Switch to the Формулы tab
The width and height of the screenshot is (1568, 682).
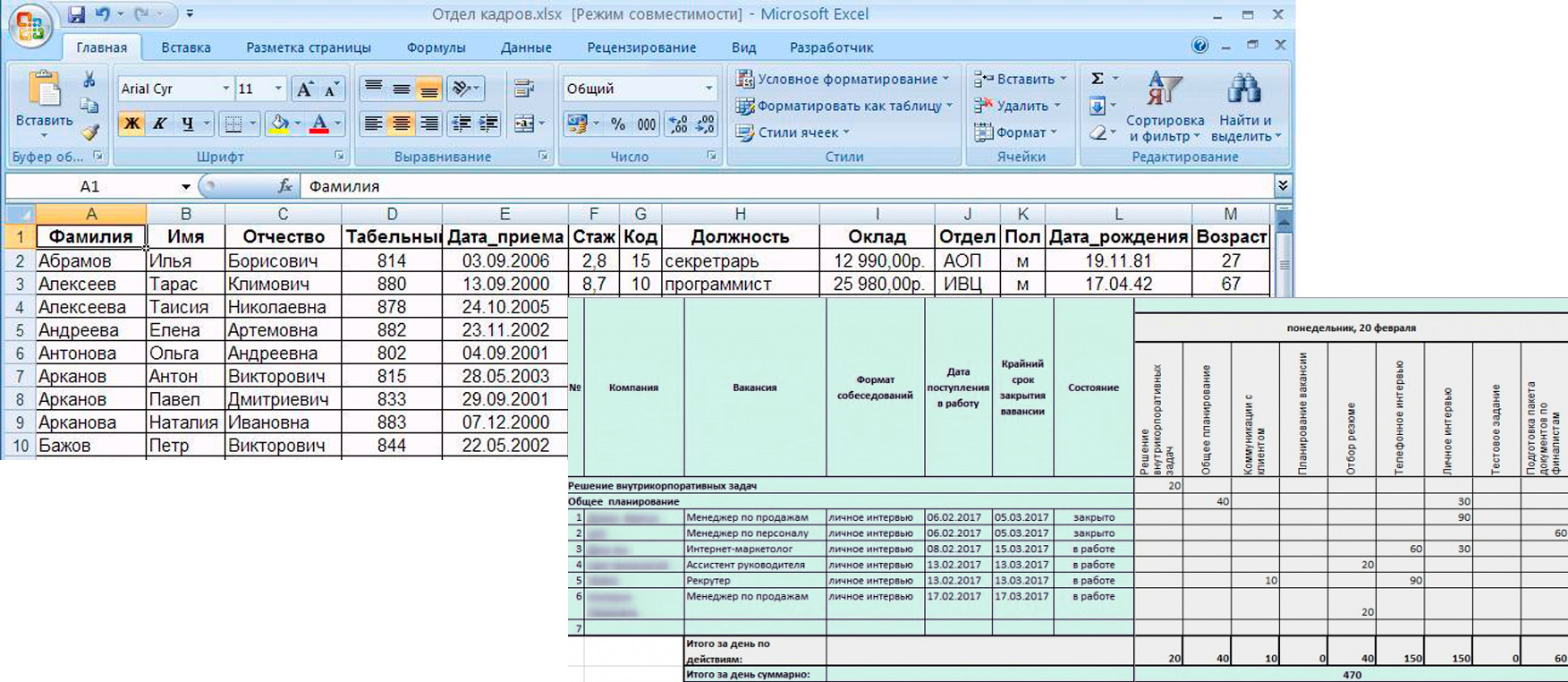pos(436,47)
